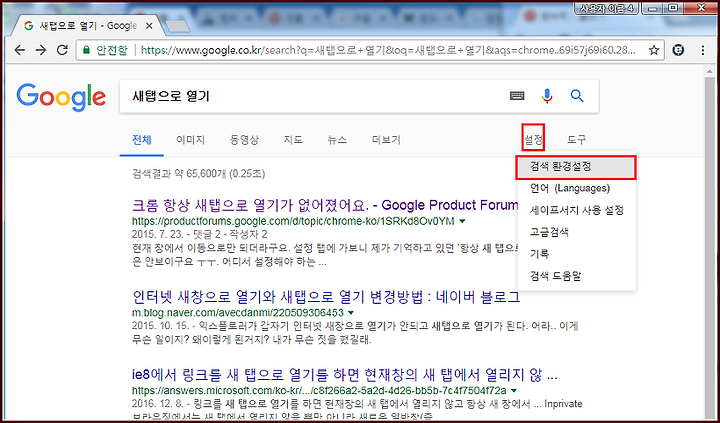Click the 검색결과 약 65,600개 result count
Image resolution: width=720 pixels, height=423 pixels.
pyautogui.click(x=198, y=174)
